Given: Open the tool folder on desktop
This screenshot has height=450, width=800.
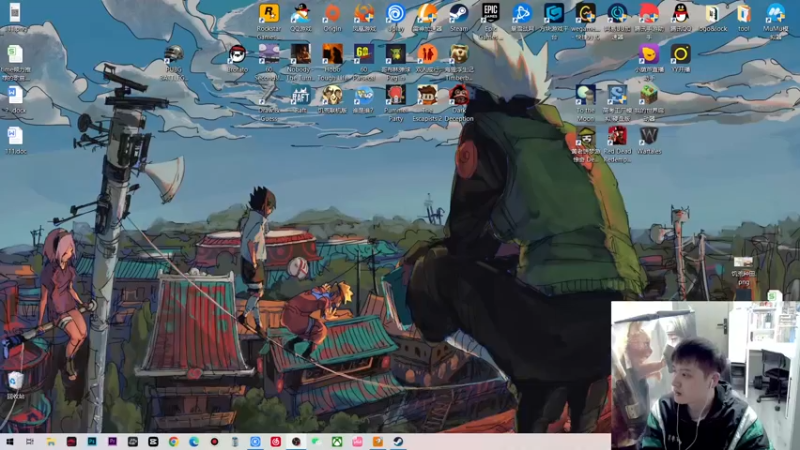Looking at the screenshot, I should tap(743, 13).
